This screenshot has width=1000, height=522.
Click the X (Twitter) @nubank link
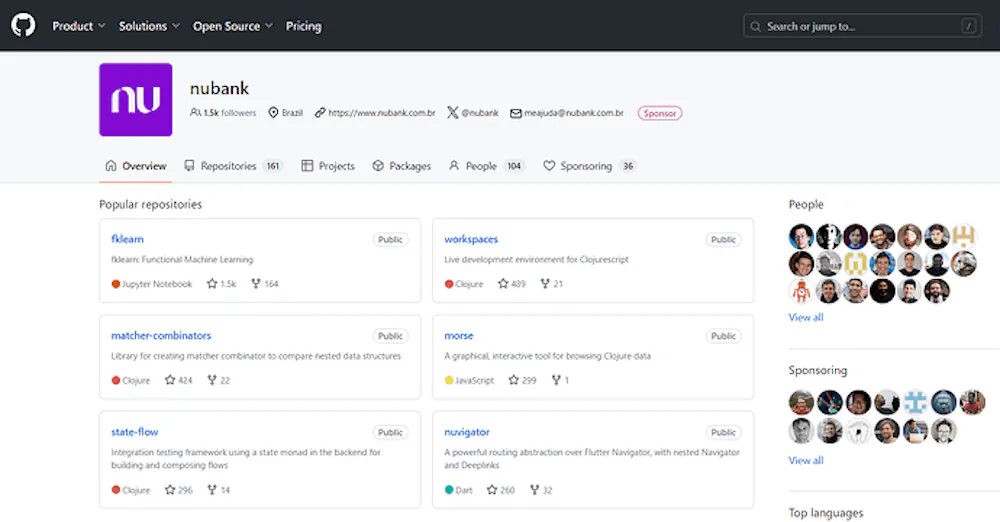(x=472, y=113)
